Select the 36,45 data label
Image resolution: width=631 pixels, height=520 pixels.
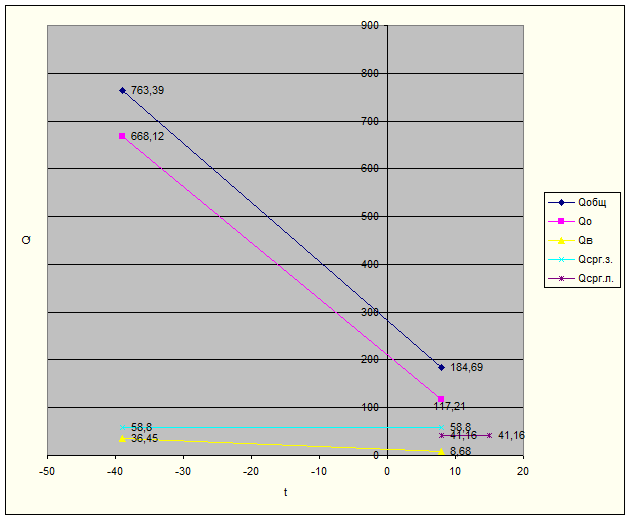tap(144, 439)
